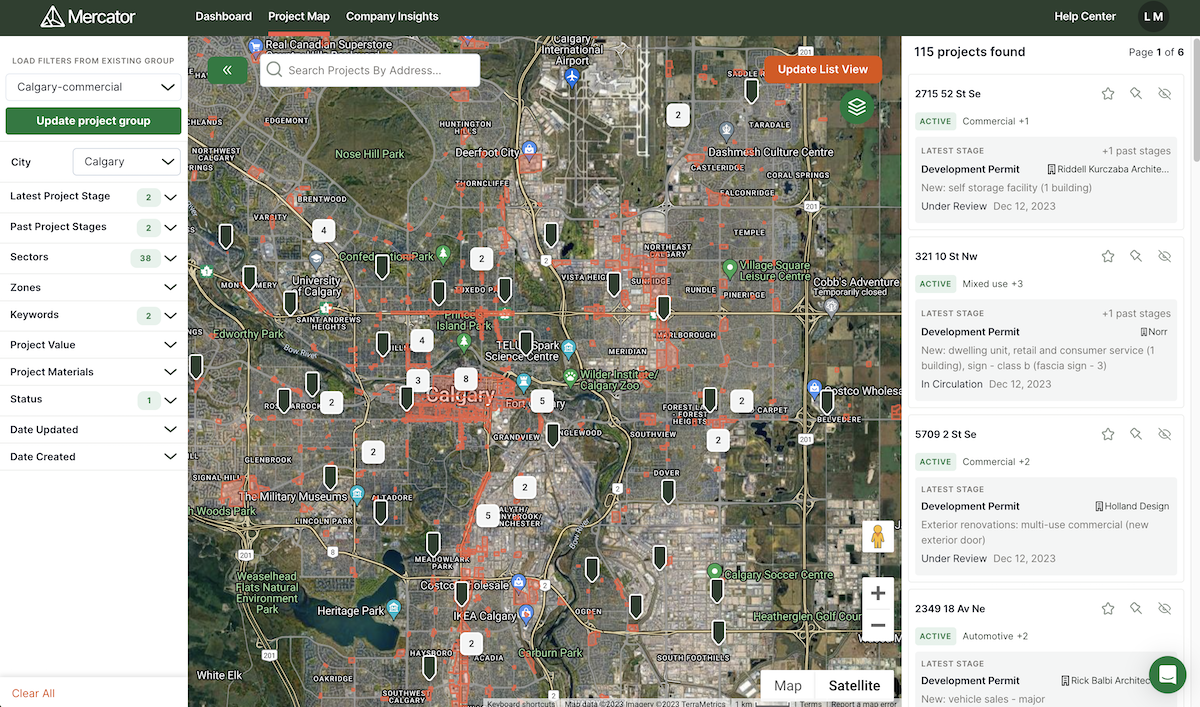Open the Holland Design company link

tap(1132, 506)
